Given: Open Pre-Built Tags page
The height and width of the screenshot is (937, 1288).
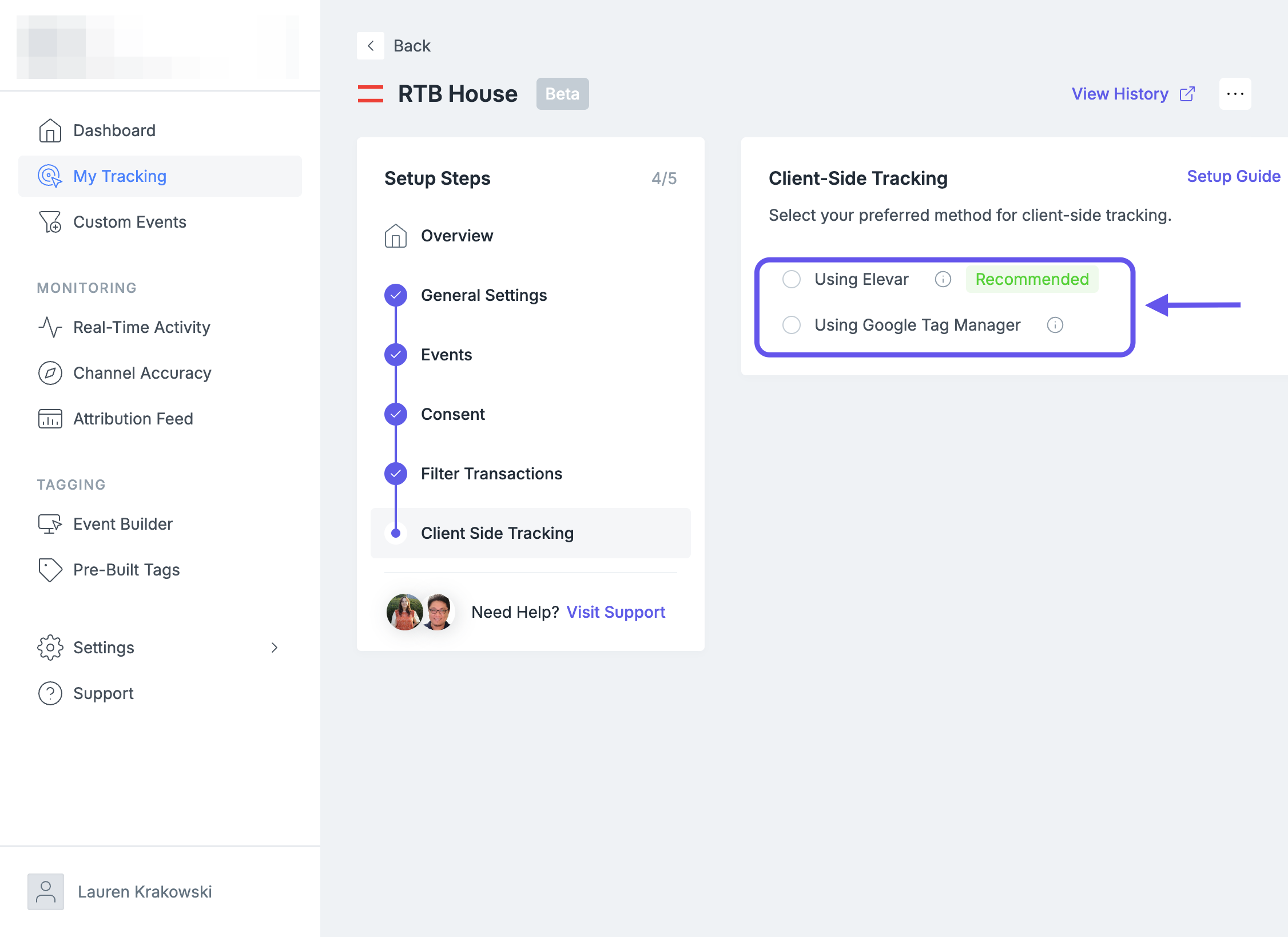Looking at the screenshot, I should 160,570.
